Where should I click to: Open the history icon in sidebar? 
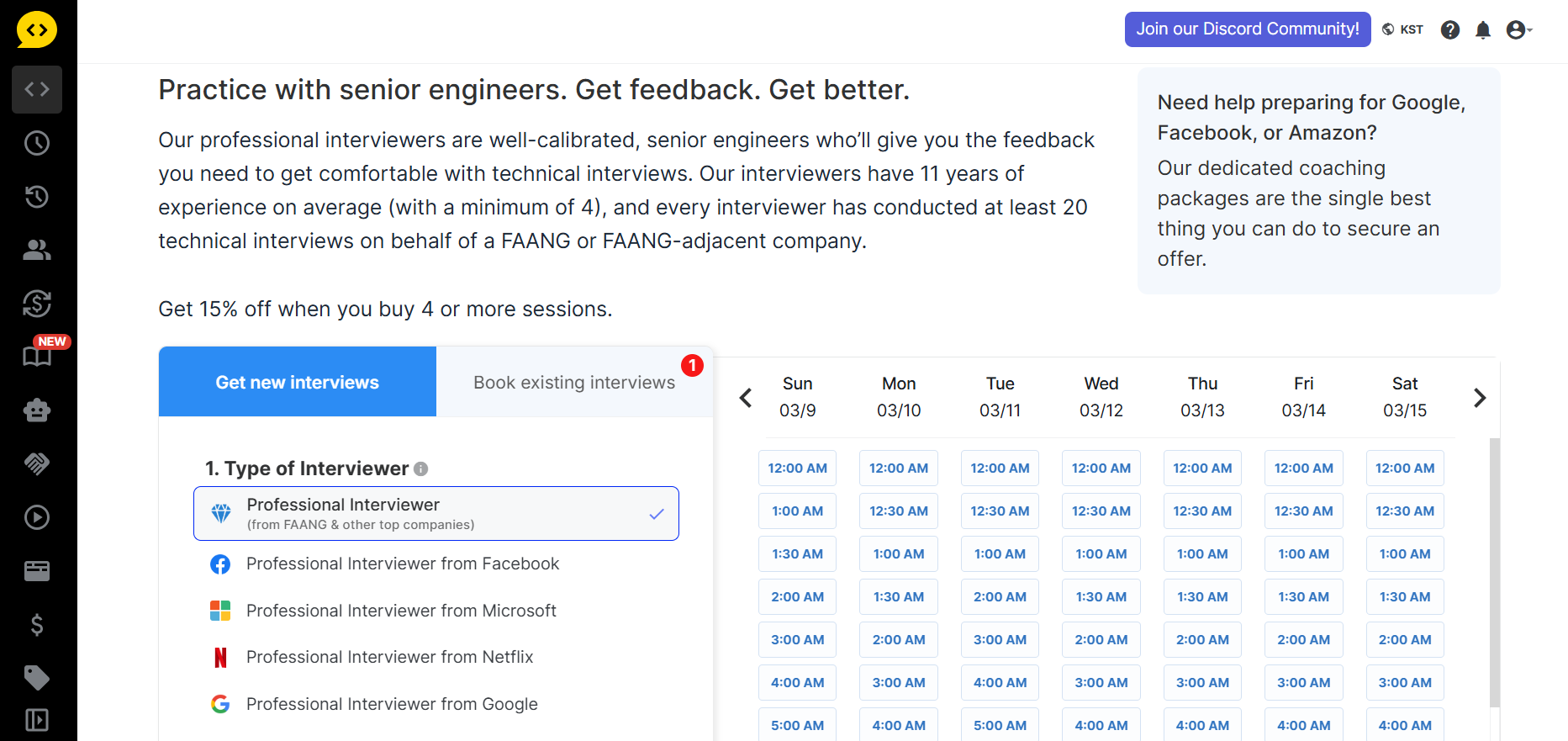(x=37, y=197)
